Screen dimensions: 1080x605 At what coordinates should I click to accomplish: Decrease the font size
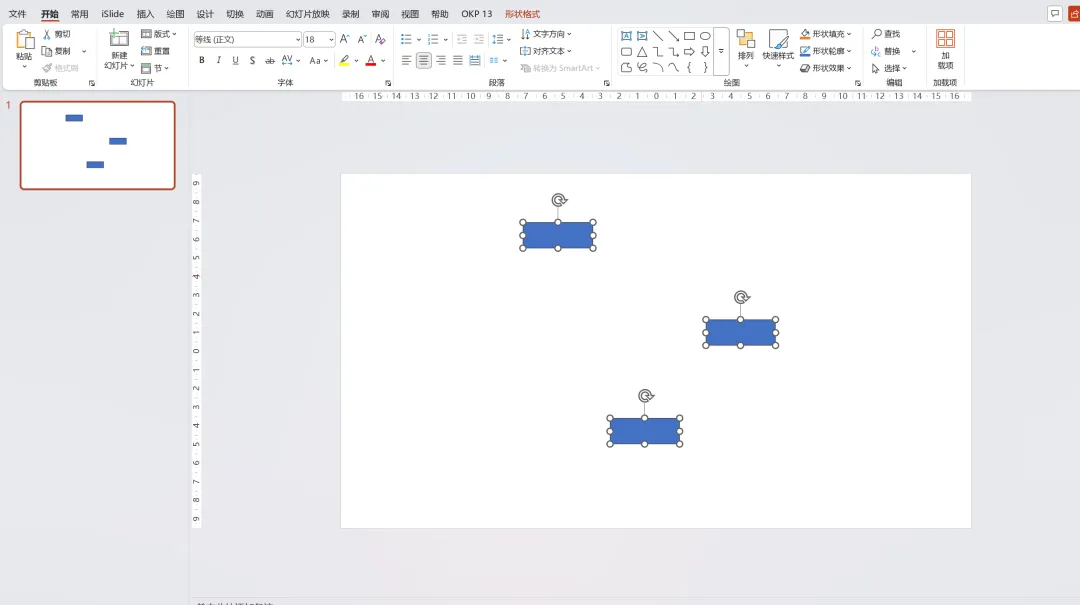[x=362, y=39]
